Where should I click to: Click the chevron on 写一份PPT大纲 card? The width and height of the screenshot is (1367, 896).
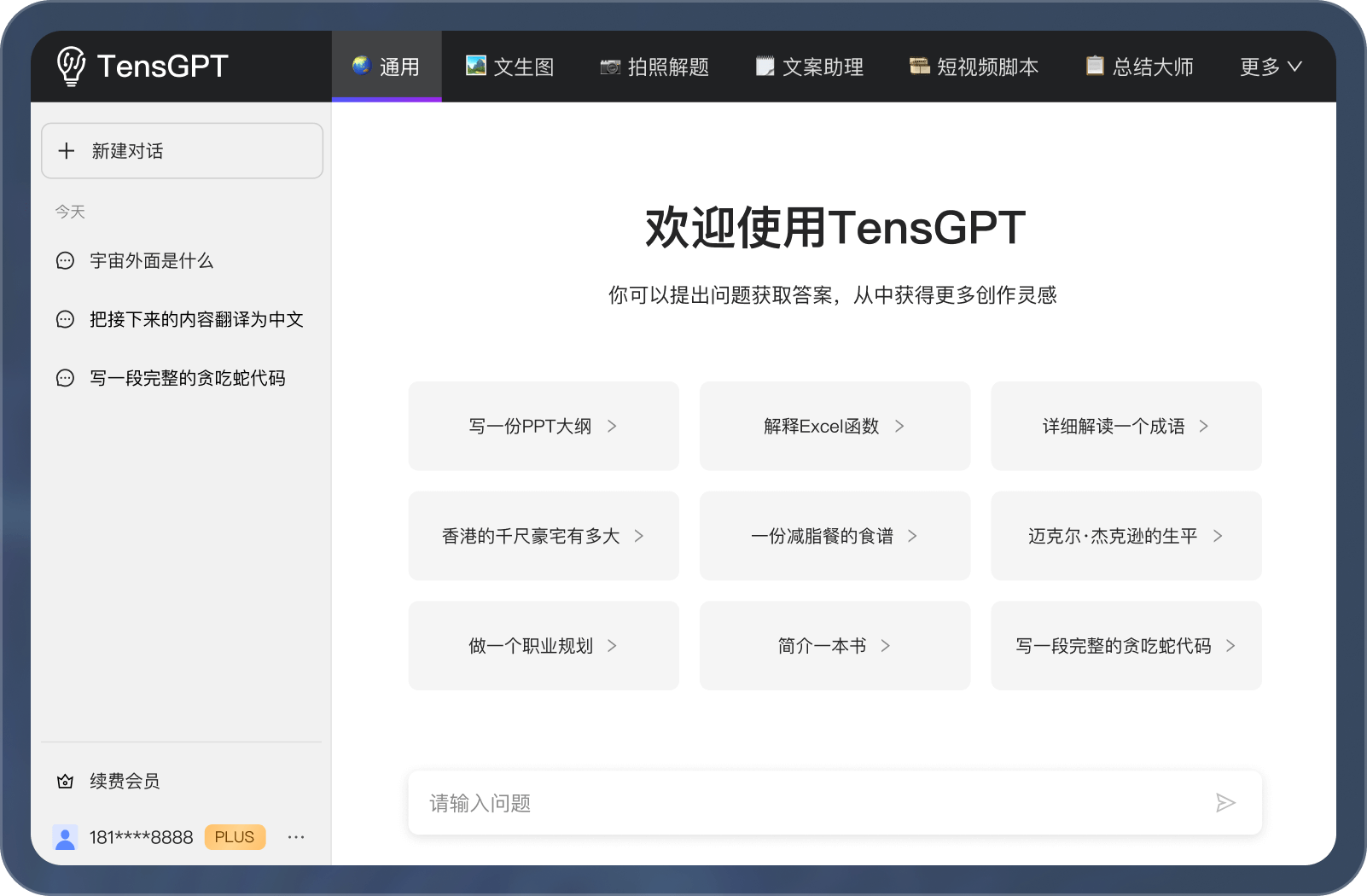[612, 426]
